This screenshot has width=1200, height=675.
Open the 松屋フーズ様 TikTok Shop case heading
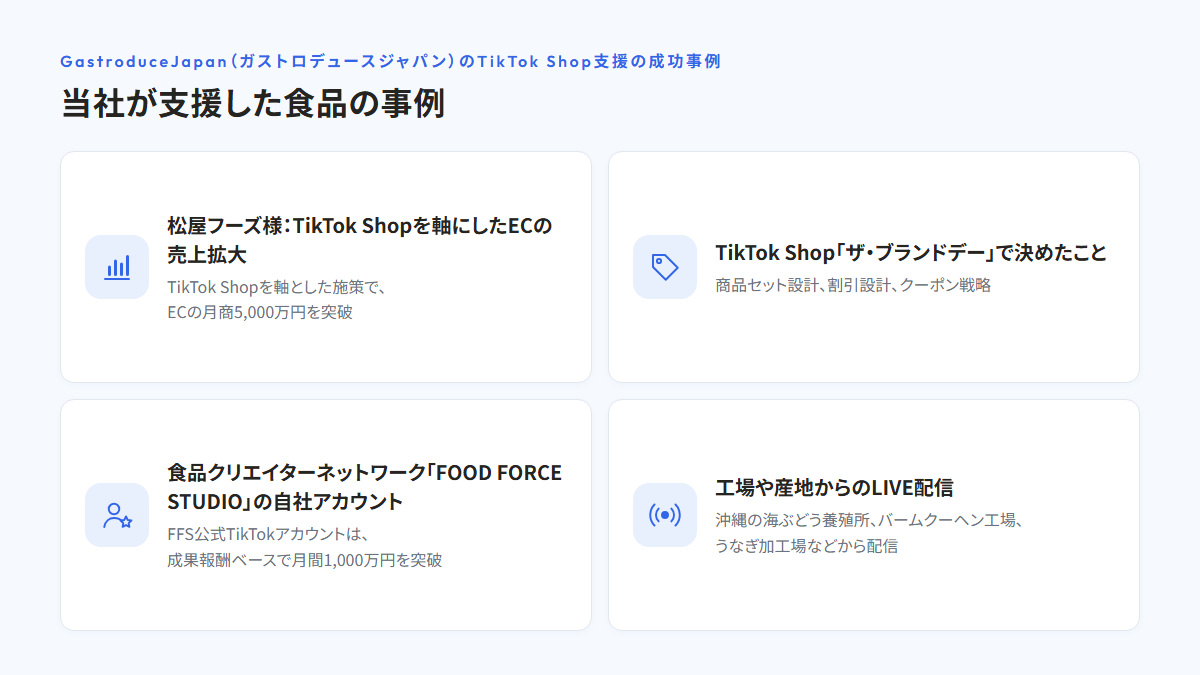pyautogui.click(x=360, y=239)
